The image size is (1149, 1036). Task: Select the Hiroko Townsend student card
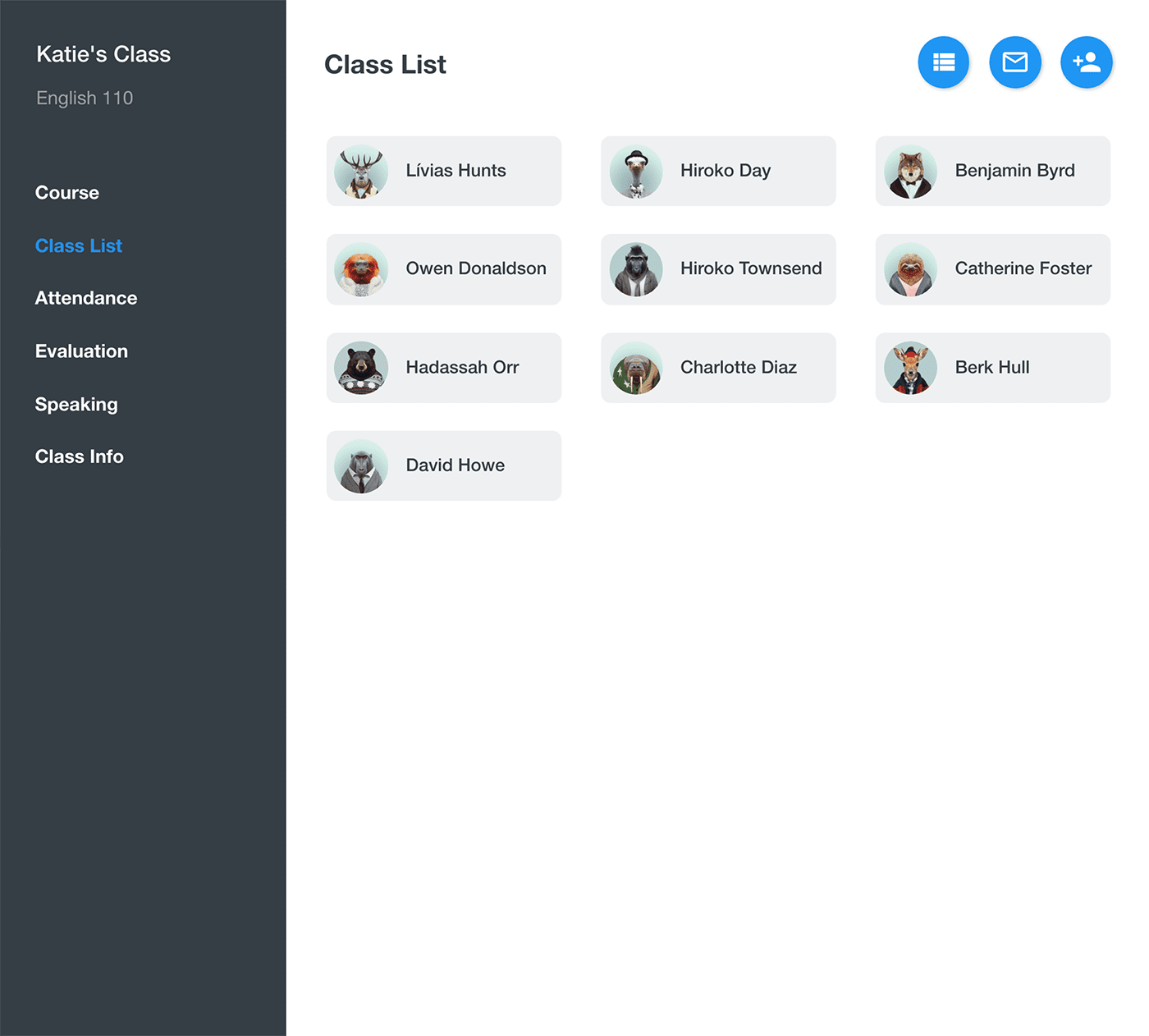[718, 269]
